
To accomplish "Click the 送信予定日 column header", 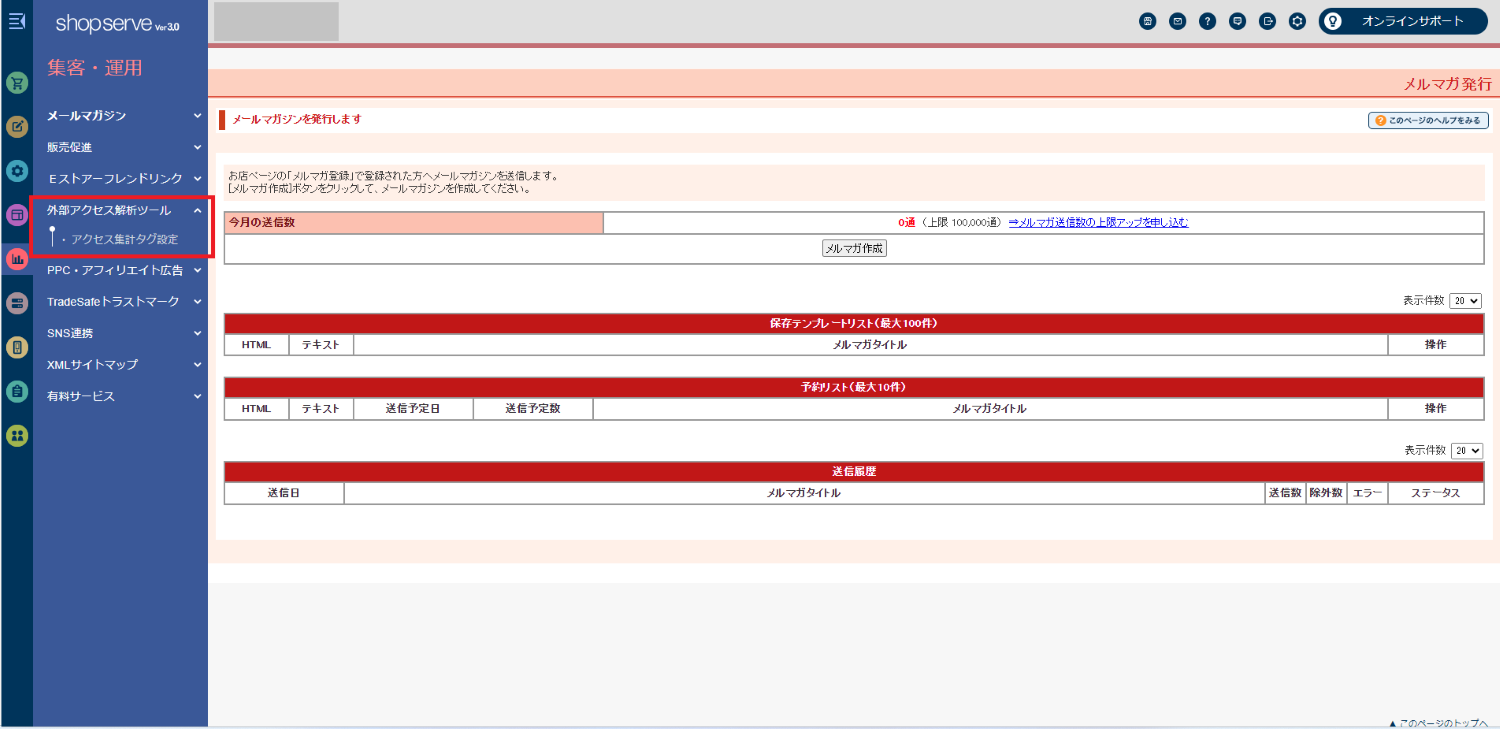I will click(413, 409).
